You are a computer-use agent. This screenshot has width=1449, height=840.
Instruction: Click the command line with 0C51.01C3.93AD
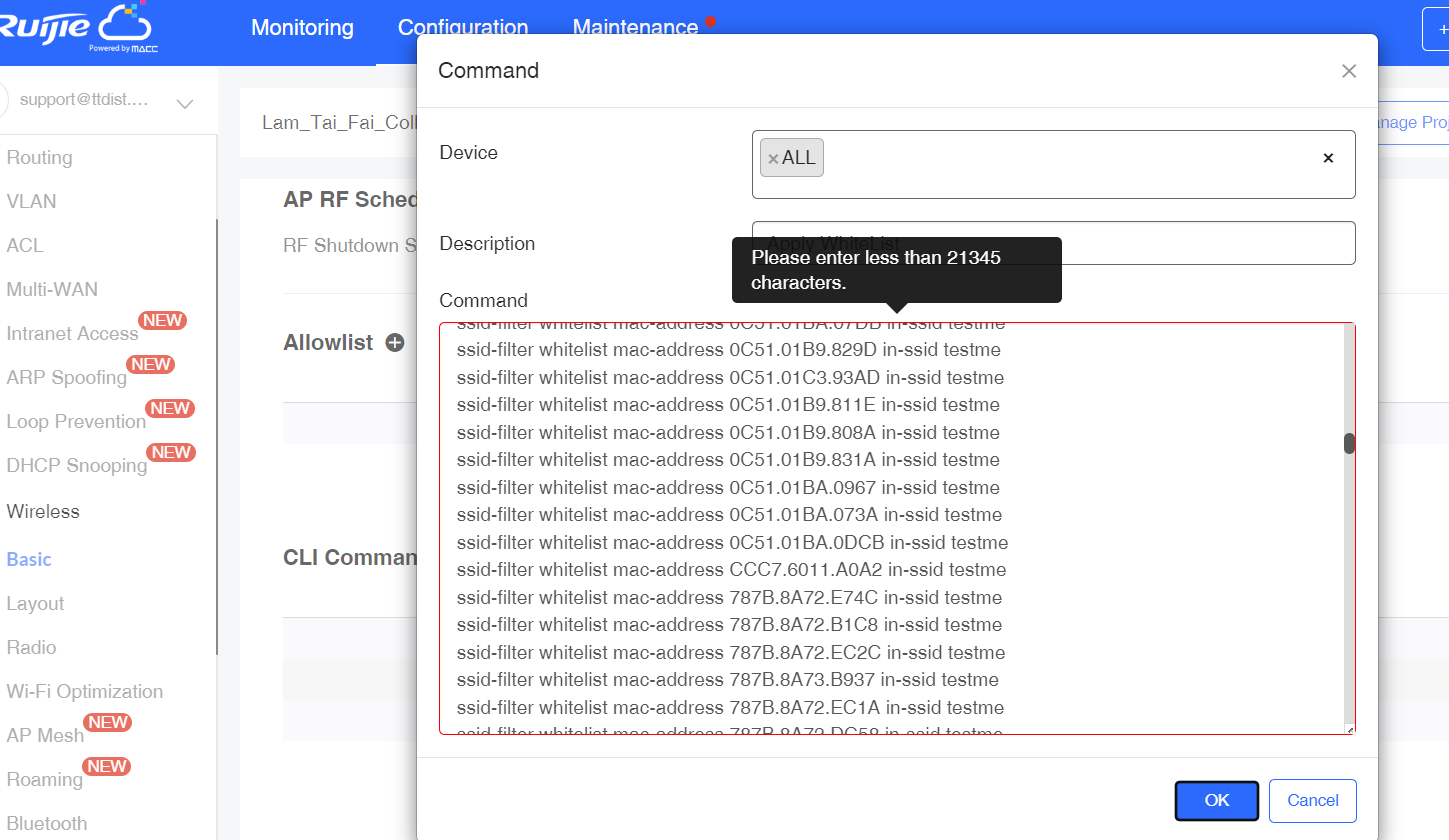point(730,378)
